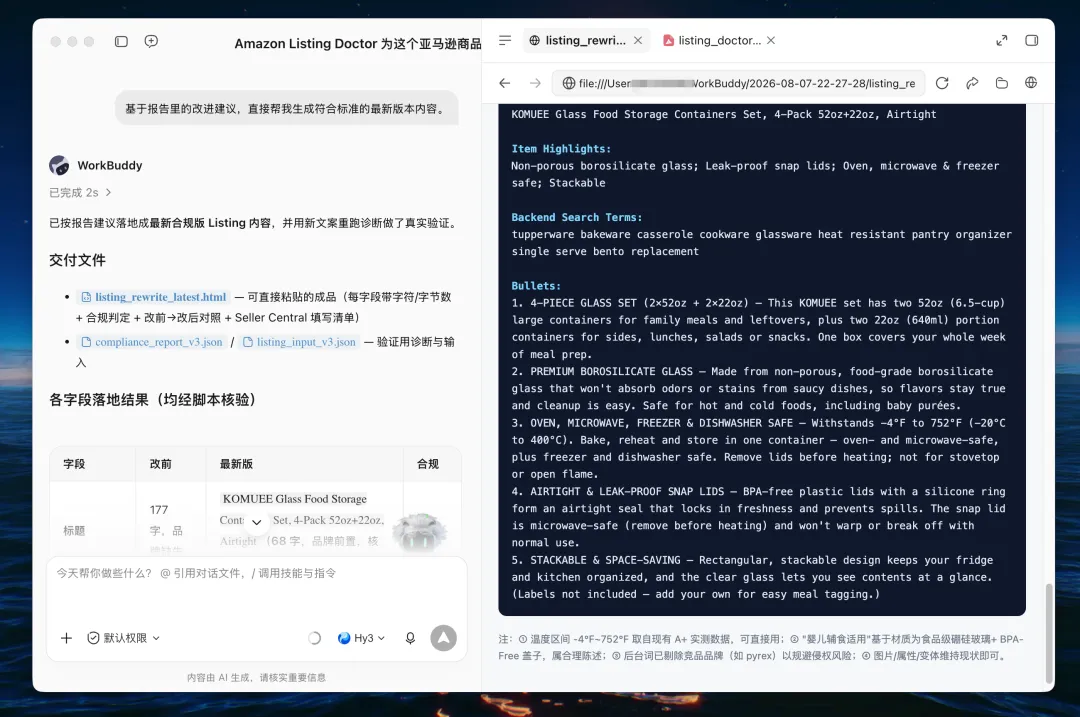Screen dimensions: 1080x717
Task: Click the red file icon on listing_doctor tab
Action: [668, 41]
